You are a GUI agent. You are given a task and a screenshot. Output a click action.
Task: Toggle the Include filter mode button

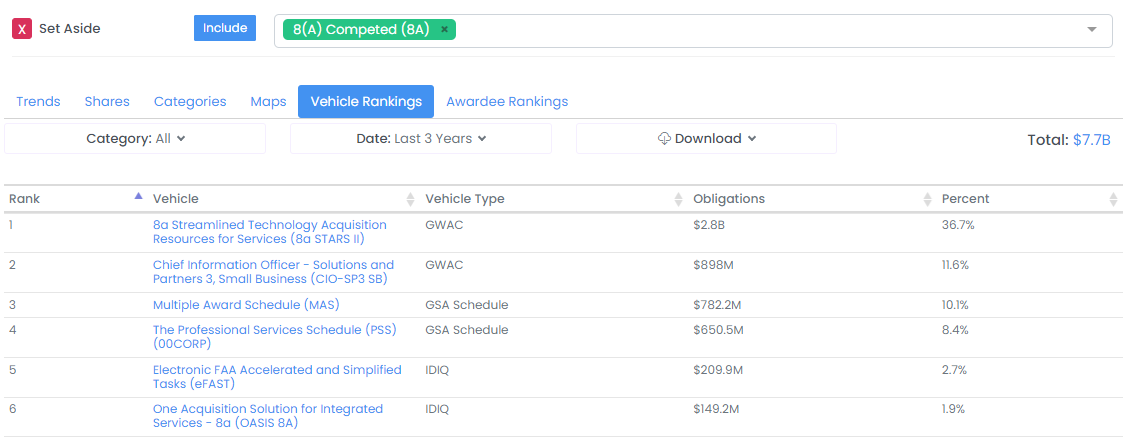pos(225,28)
